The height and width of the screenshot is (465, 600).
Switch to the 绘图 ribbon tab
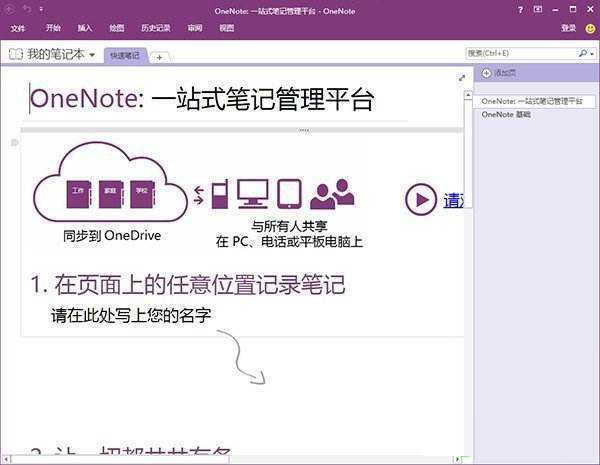coord(116,28)
